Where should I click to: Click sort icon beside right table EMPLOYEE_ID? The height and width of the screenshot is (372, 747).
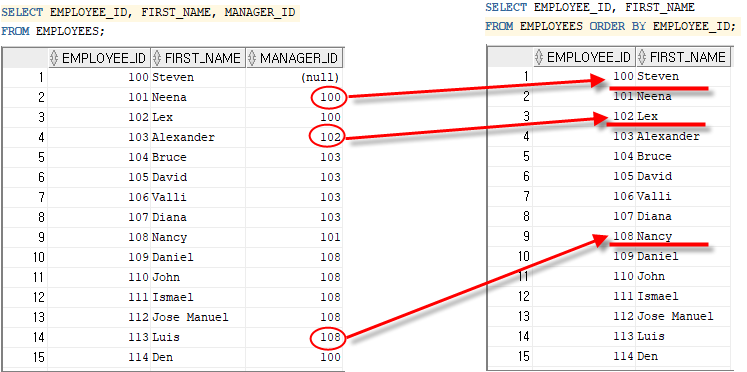(540, 58)
